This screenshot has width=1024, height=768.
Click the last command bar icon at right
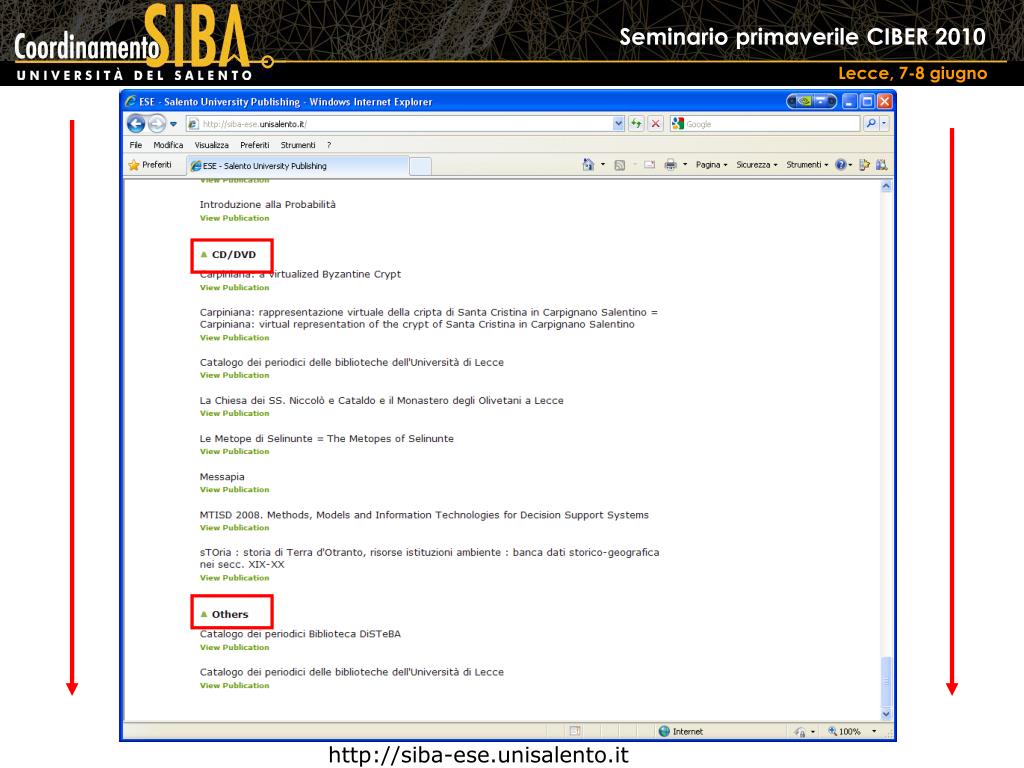click(882, 165)
